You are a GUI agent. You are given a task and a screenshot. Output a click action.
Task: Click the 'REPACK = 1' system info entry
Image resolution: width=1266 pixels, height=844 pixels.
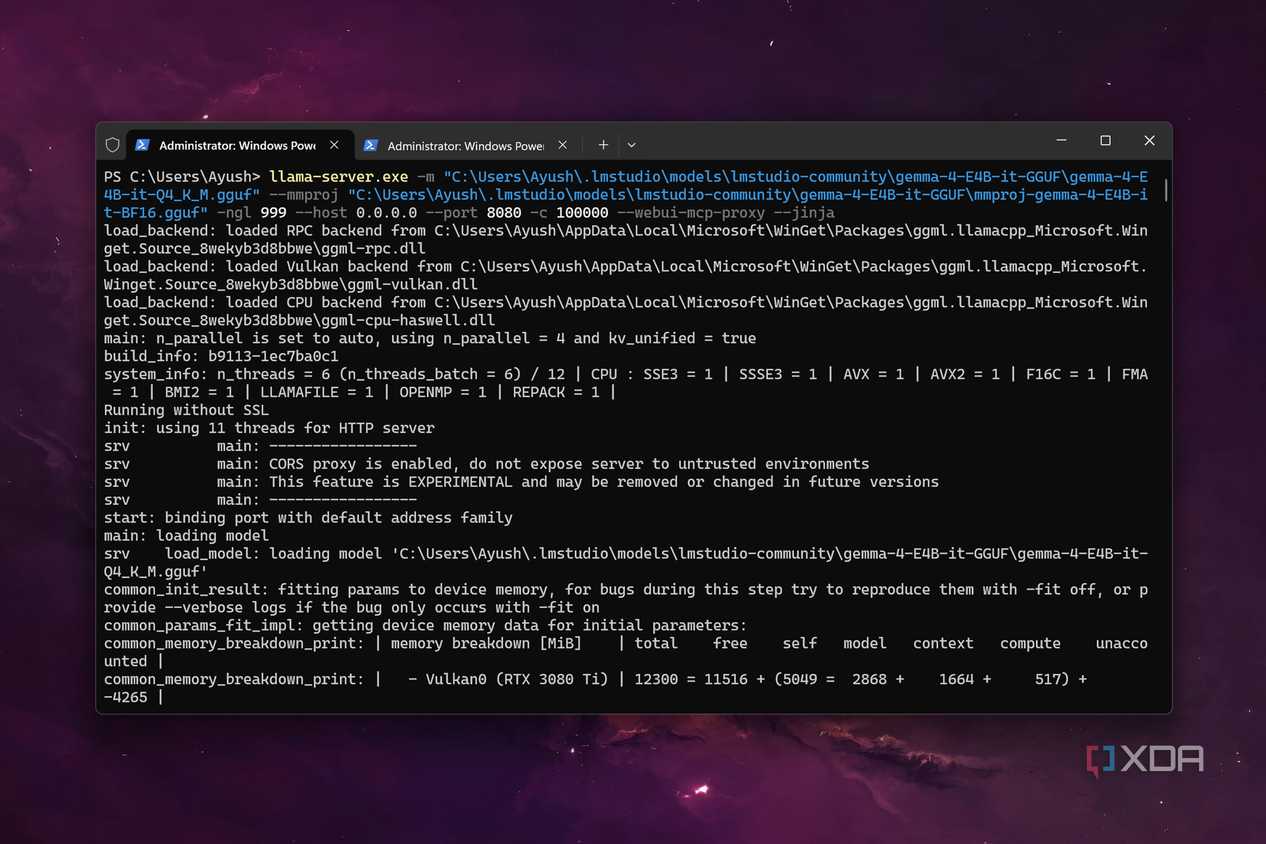(x=556, y=392)
